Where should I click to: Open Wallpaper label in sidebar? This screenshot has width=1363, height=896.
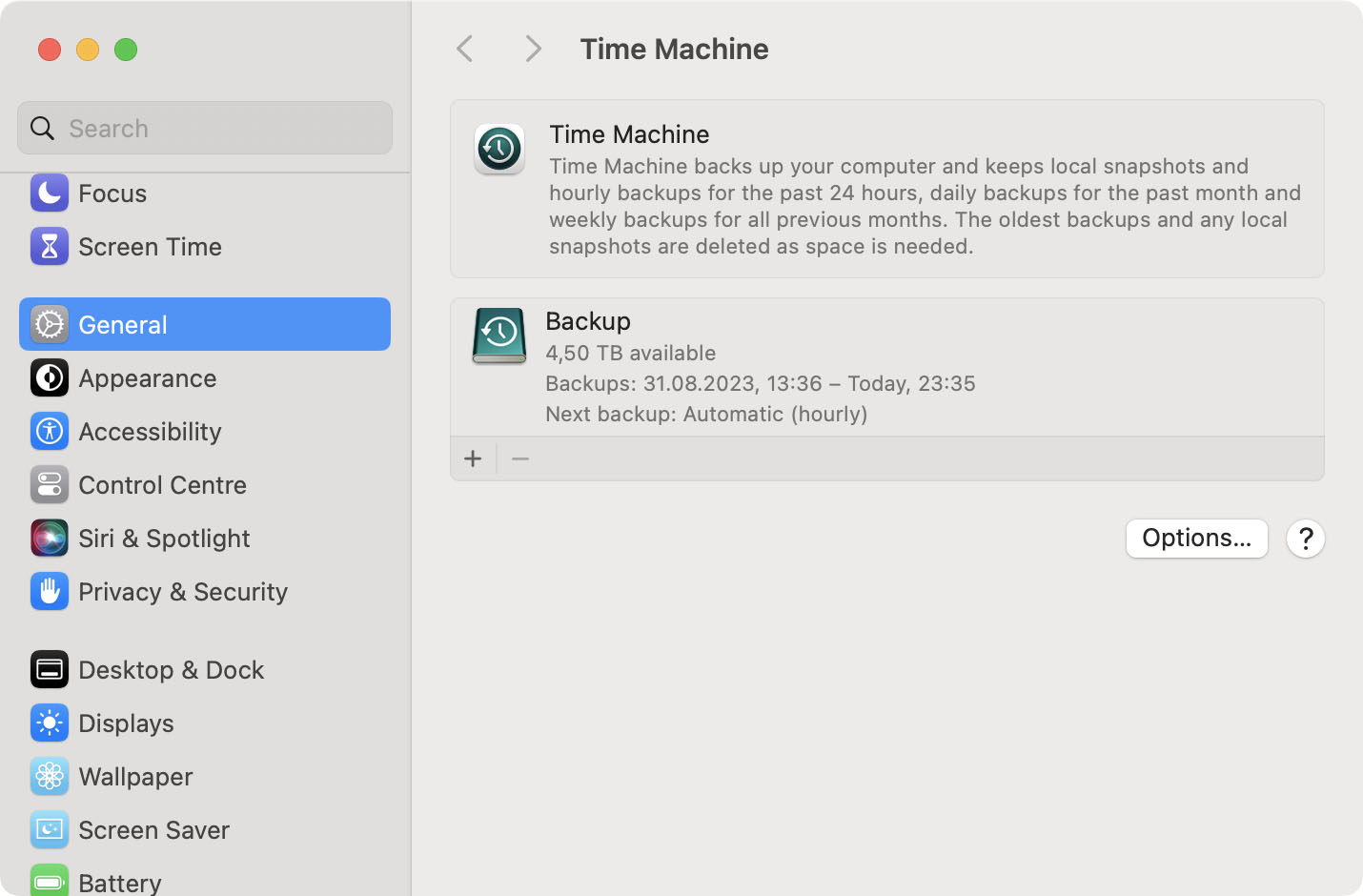pos(135,777)
